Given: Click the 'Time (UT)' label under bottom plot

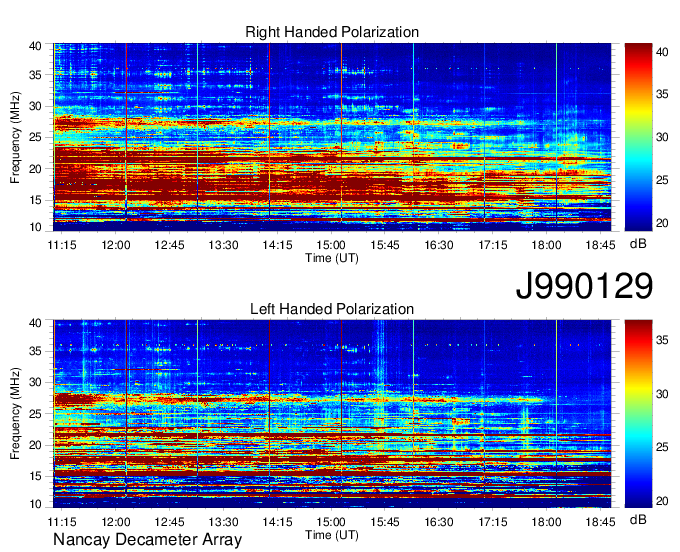Looking at the screenshot, I should point(332,535).
